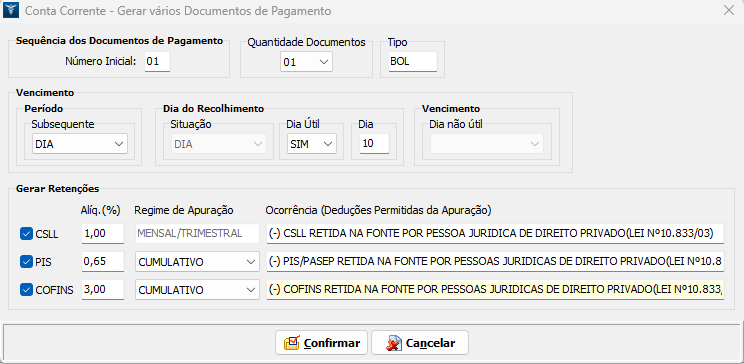Click the Confirmar button's document icon
744x364 pixels.
point(292,343)
